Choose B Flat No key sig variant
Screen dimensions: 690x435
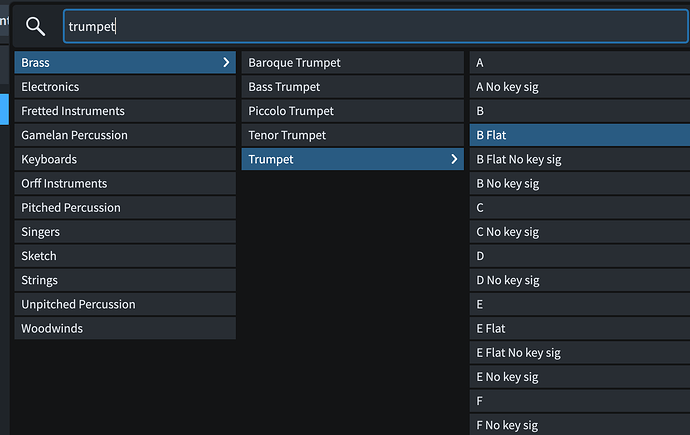pyautogui.click(x=579, y=159)
